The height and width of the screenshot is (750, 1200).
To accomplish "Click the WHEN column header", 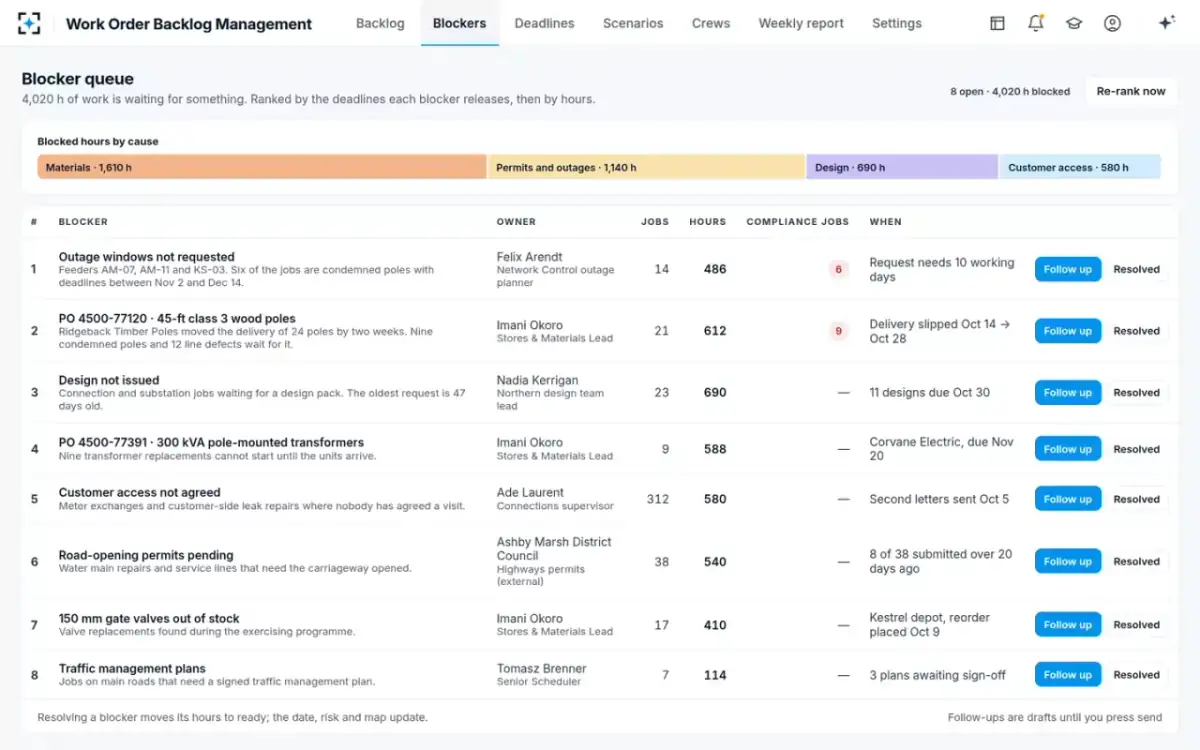I will pos(885,222).
